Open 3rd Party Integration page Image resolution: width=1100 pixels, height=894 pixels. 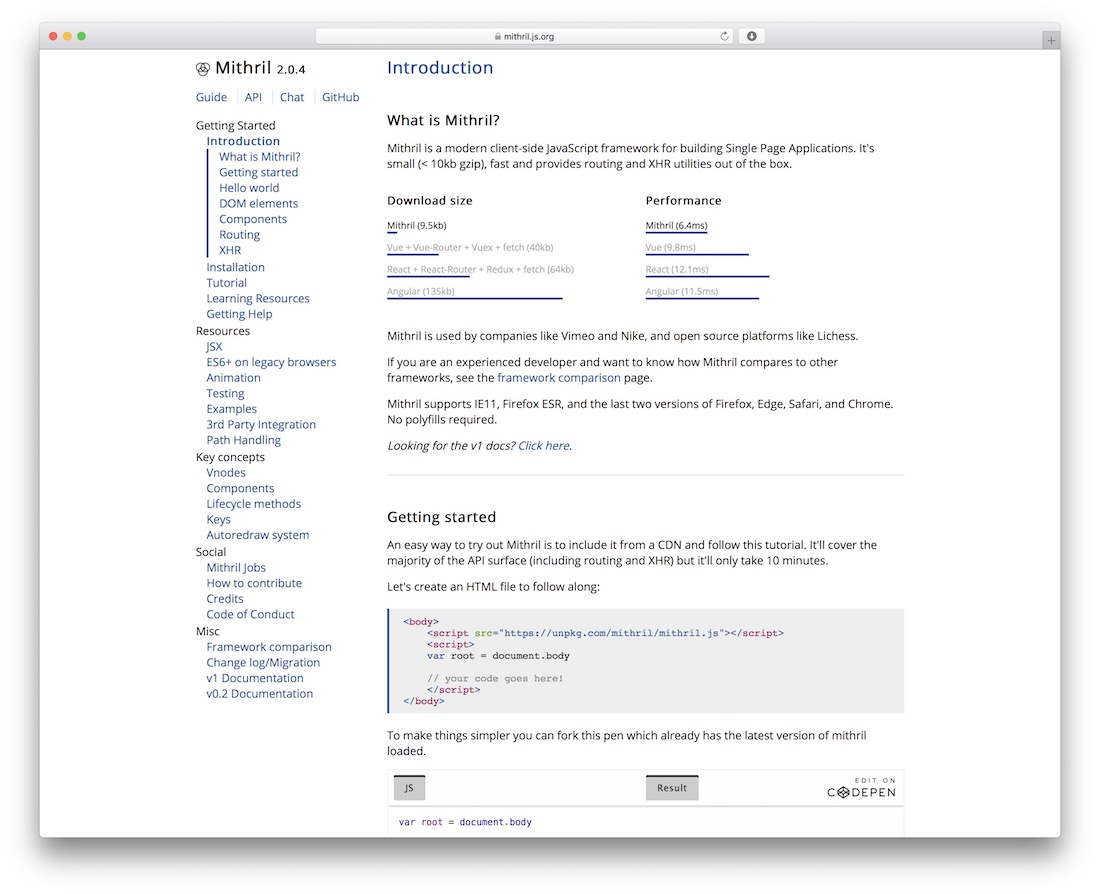[261, 425]
